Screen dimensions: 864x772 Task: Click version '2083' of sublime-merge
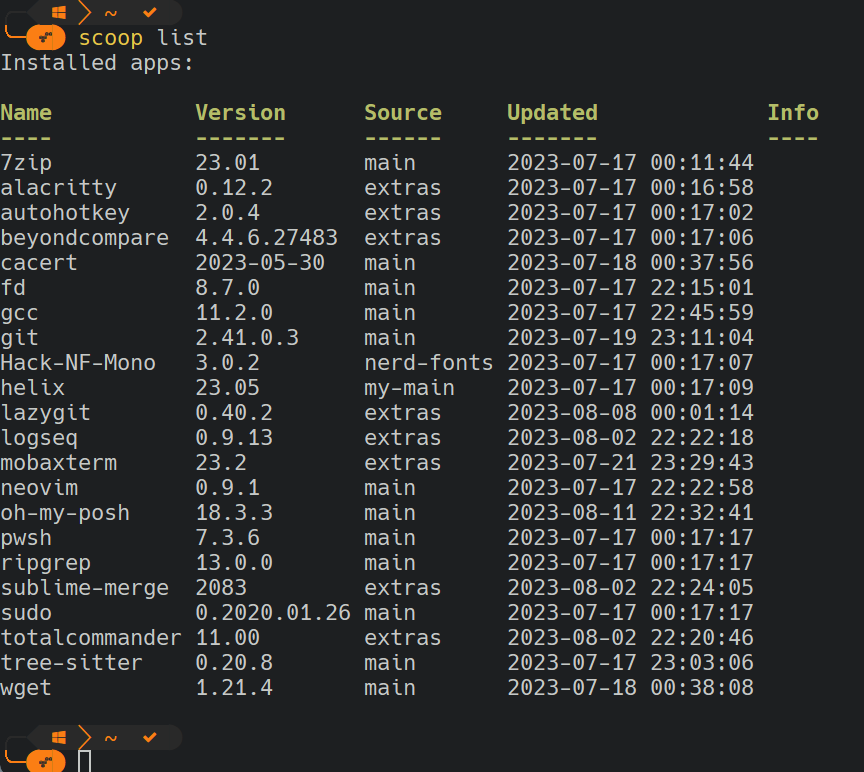pyautogui.click(x=221, y=587)
